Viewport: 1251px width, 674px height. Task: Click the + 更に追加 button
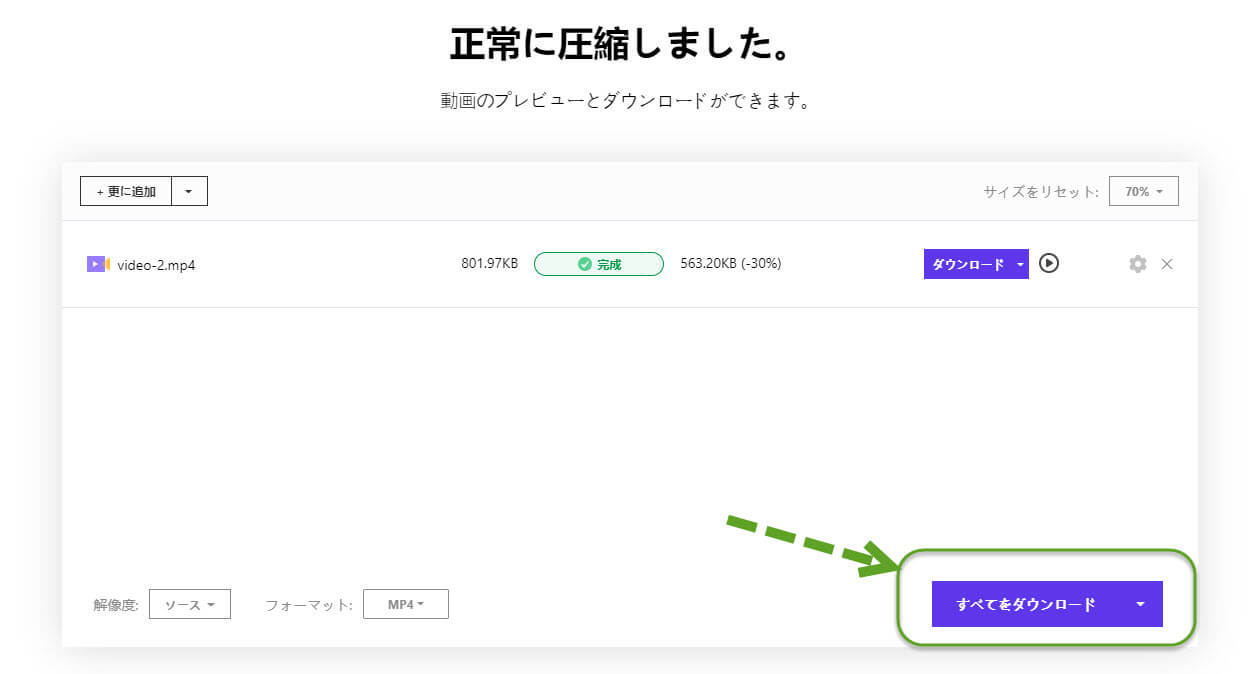(x=126, y=191)
